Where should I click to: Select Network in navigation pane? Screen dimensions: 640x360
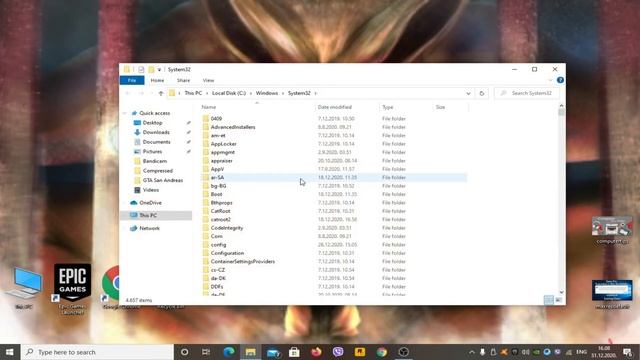tap(149, 229)
